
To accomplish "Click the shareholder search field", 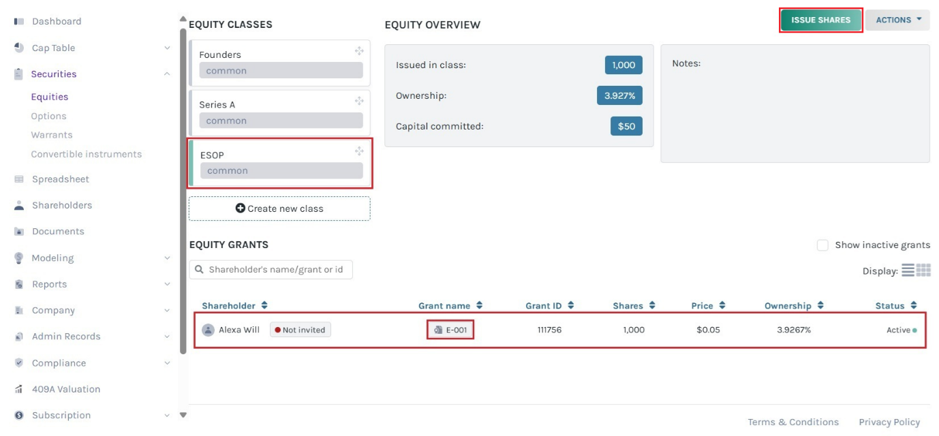I will (x=271, y=270).
